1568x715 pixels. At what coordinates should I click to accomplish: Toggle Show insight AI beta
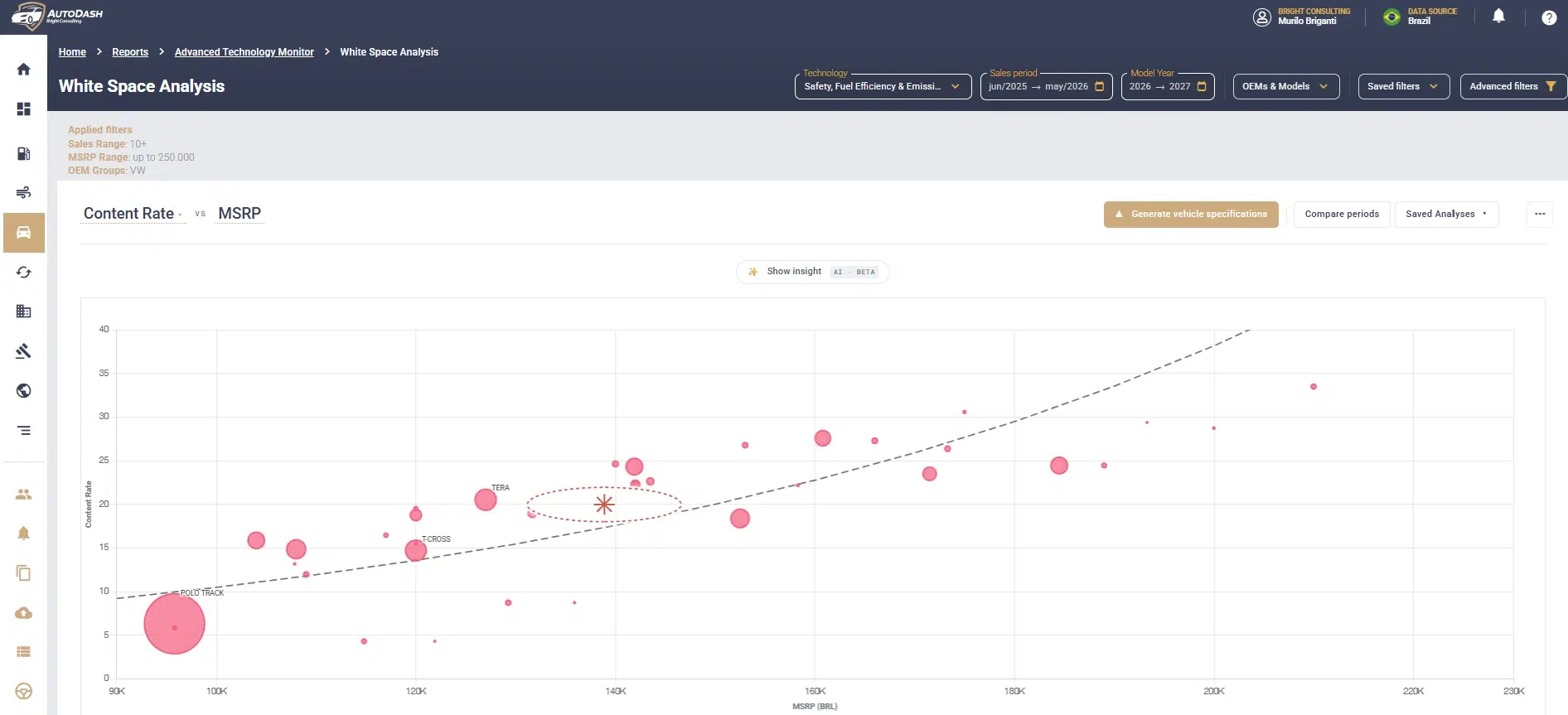coord(812,272)
